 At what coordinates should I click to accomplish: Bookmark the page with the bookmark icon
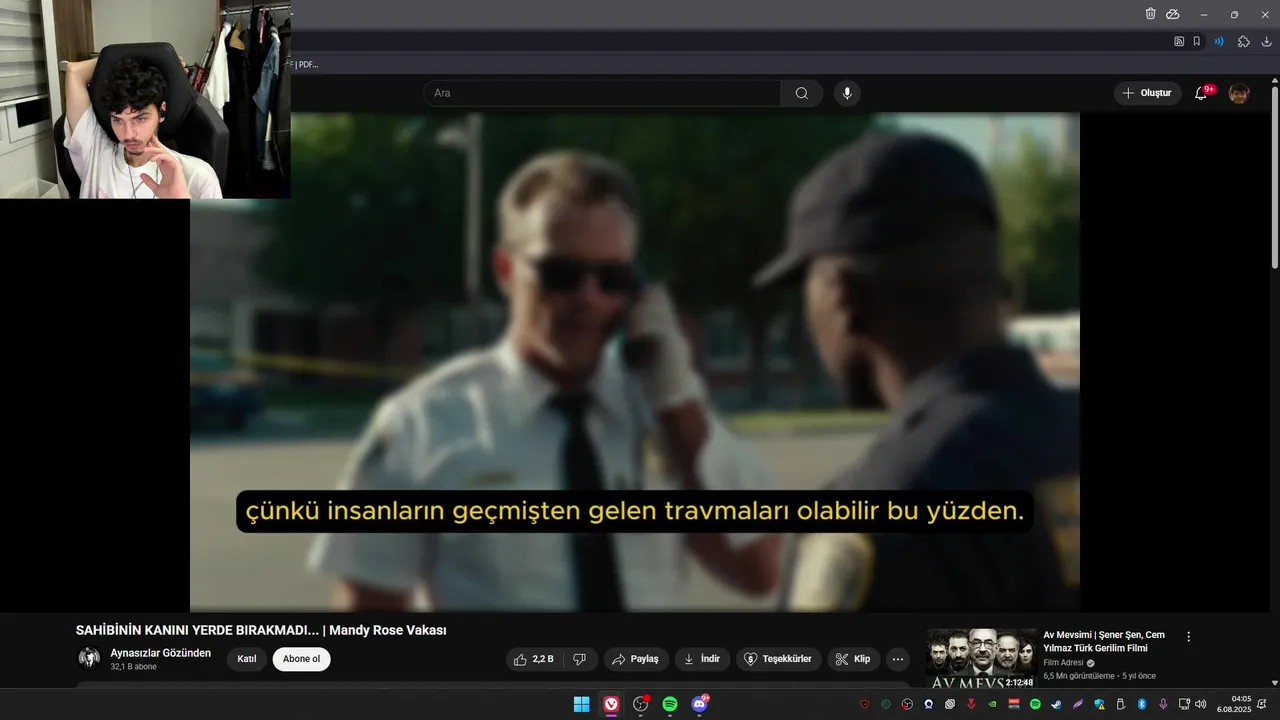point(1196,41)
